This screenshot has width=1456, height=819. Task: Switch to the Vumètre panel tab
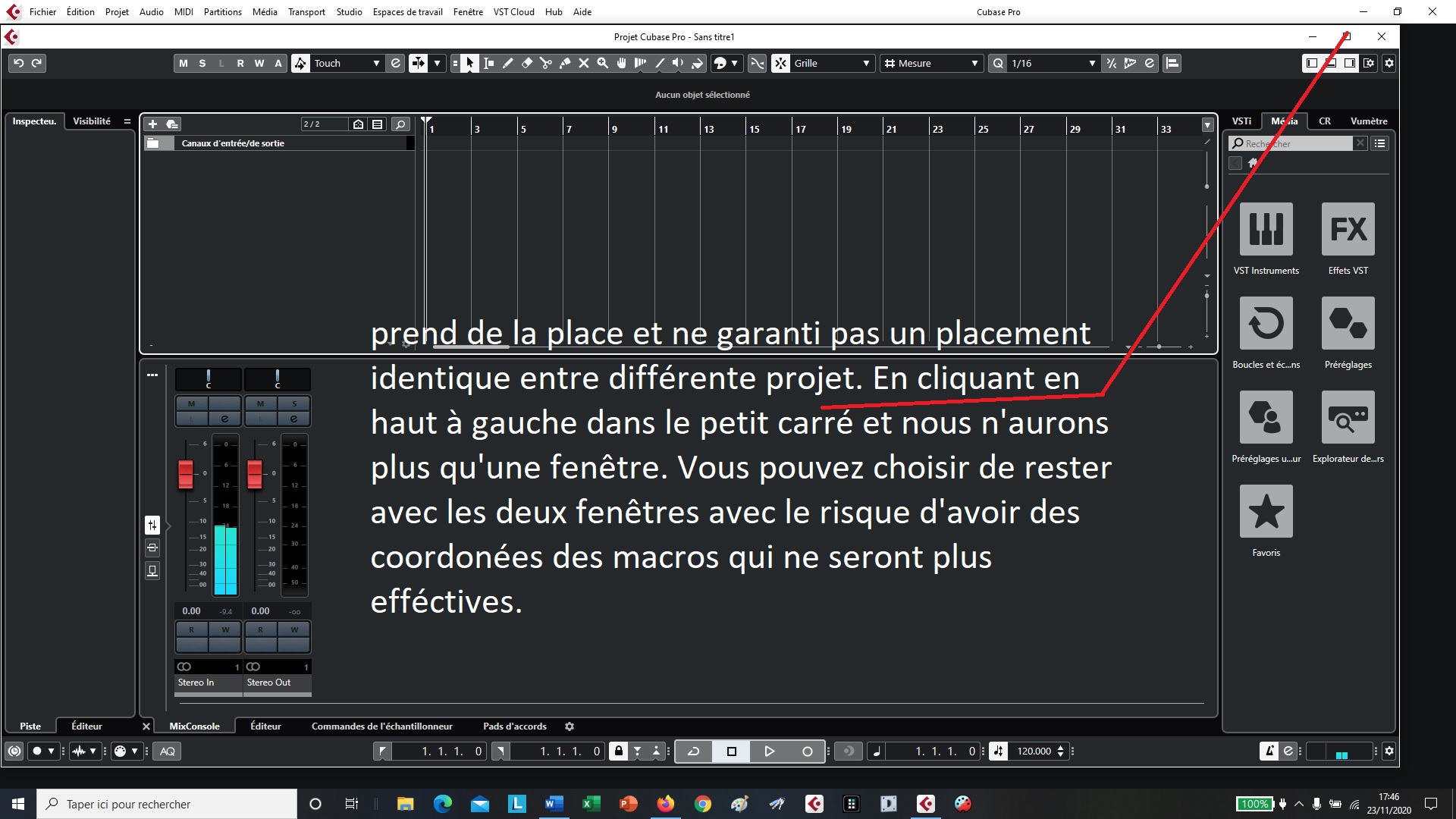1368,121
